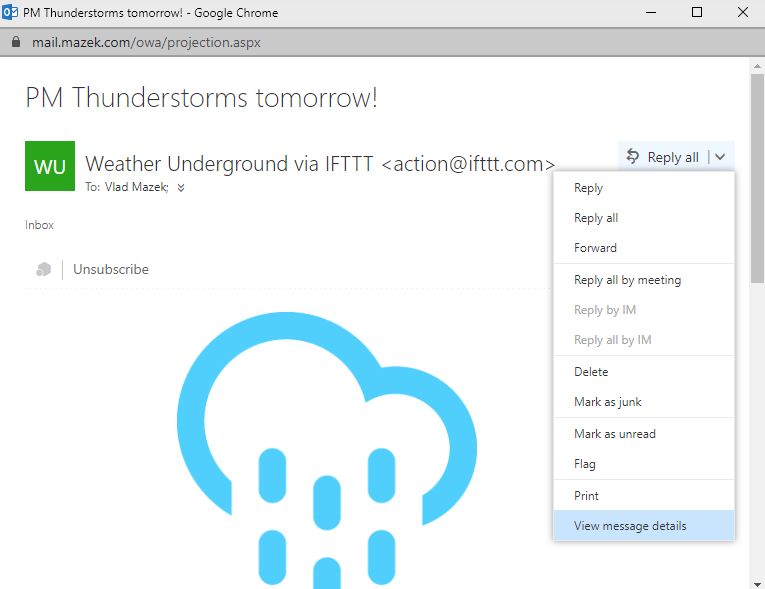Click the Unsubscribe link
The height and width of the screenshot is (589, 765).
111,269
